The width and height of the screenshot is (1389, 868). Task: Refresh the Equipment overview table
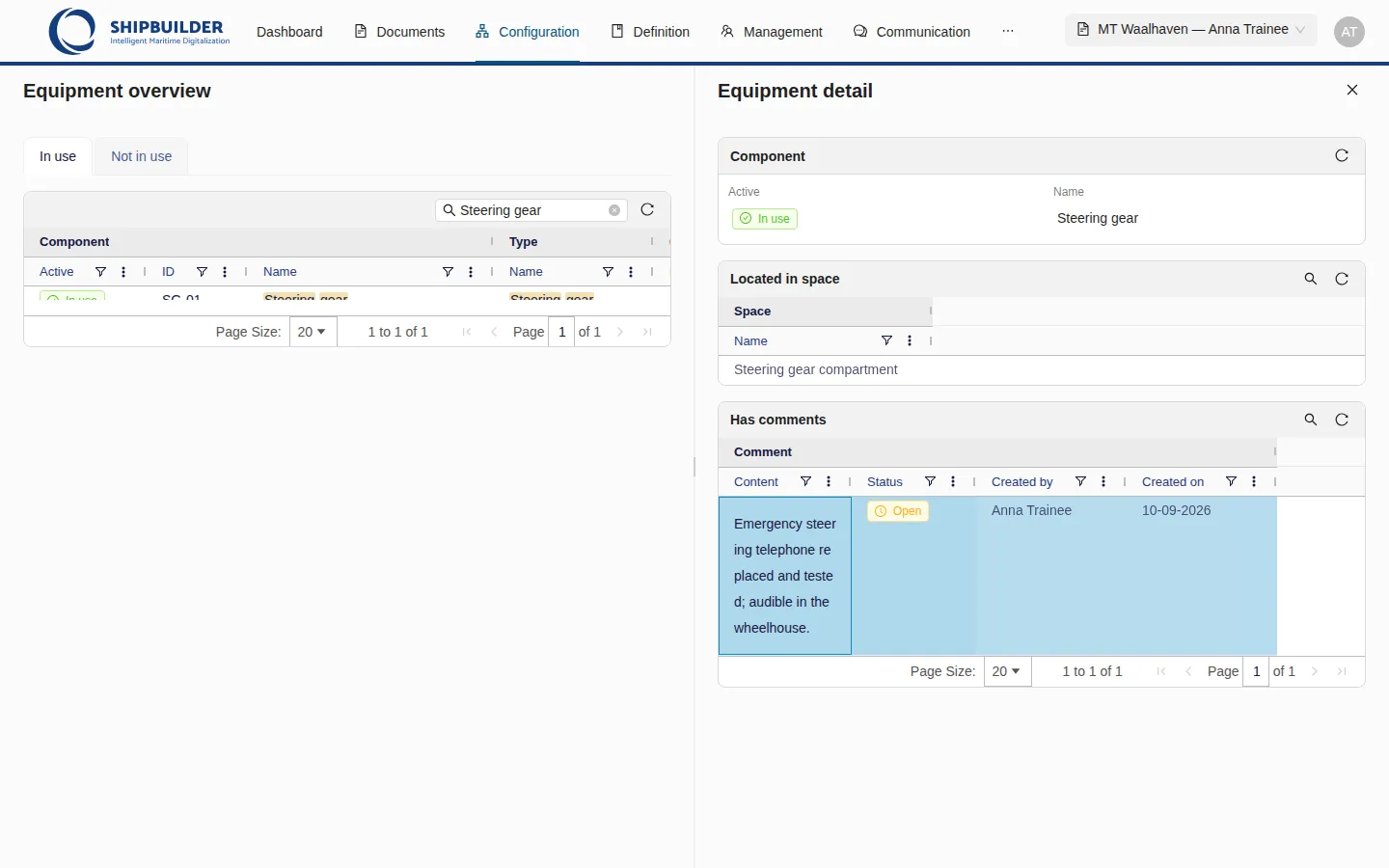pos(647,209)
